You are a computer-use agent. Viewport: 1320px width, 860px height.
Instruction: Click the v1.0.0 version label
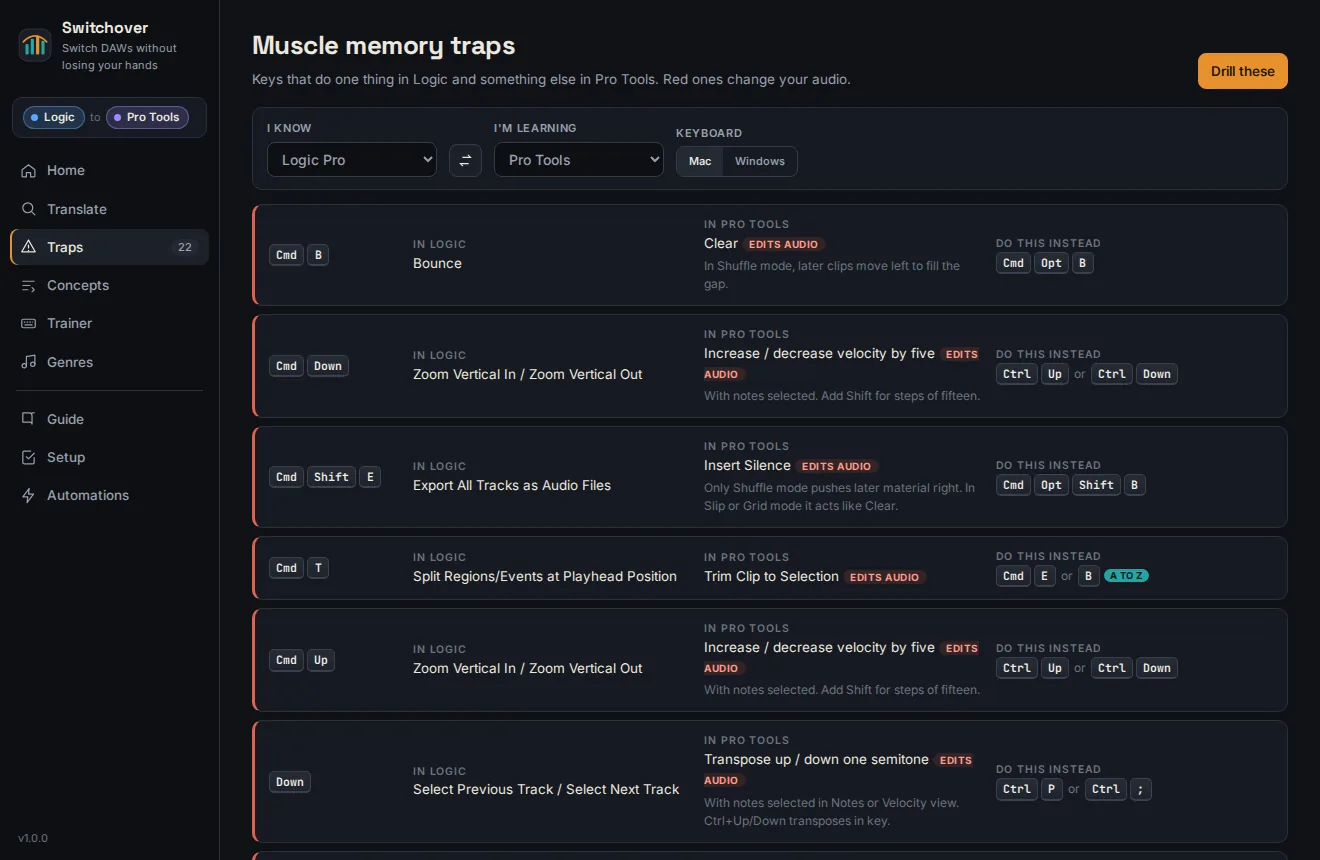click(33, 838)
